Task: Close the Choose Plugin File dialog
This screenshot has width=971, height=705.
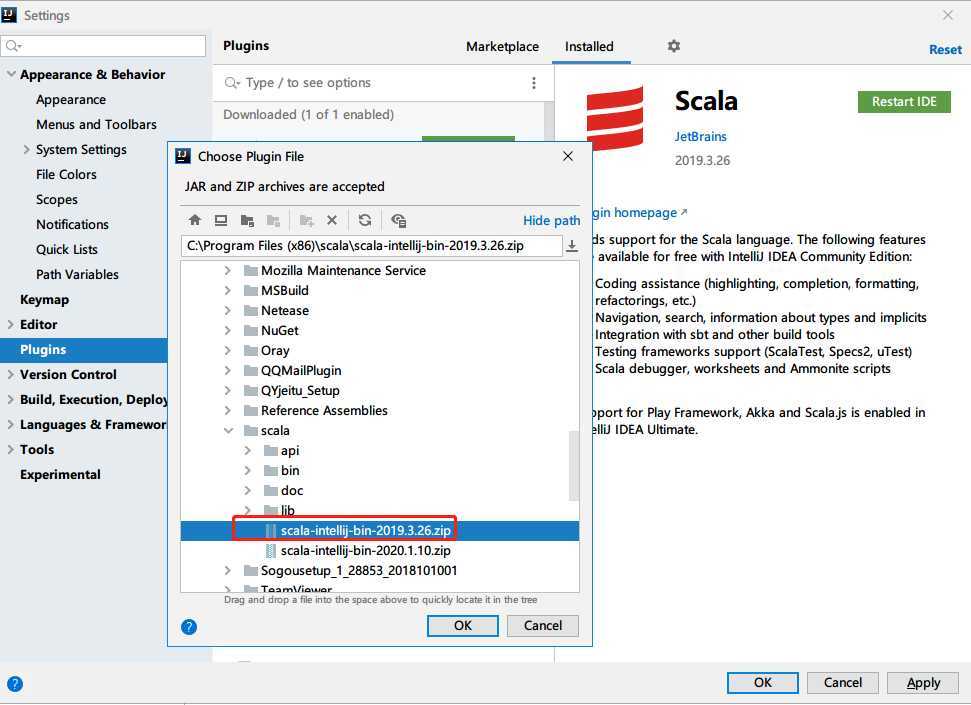Action: tap(568, 156)
